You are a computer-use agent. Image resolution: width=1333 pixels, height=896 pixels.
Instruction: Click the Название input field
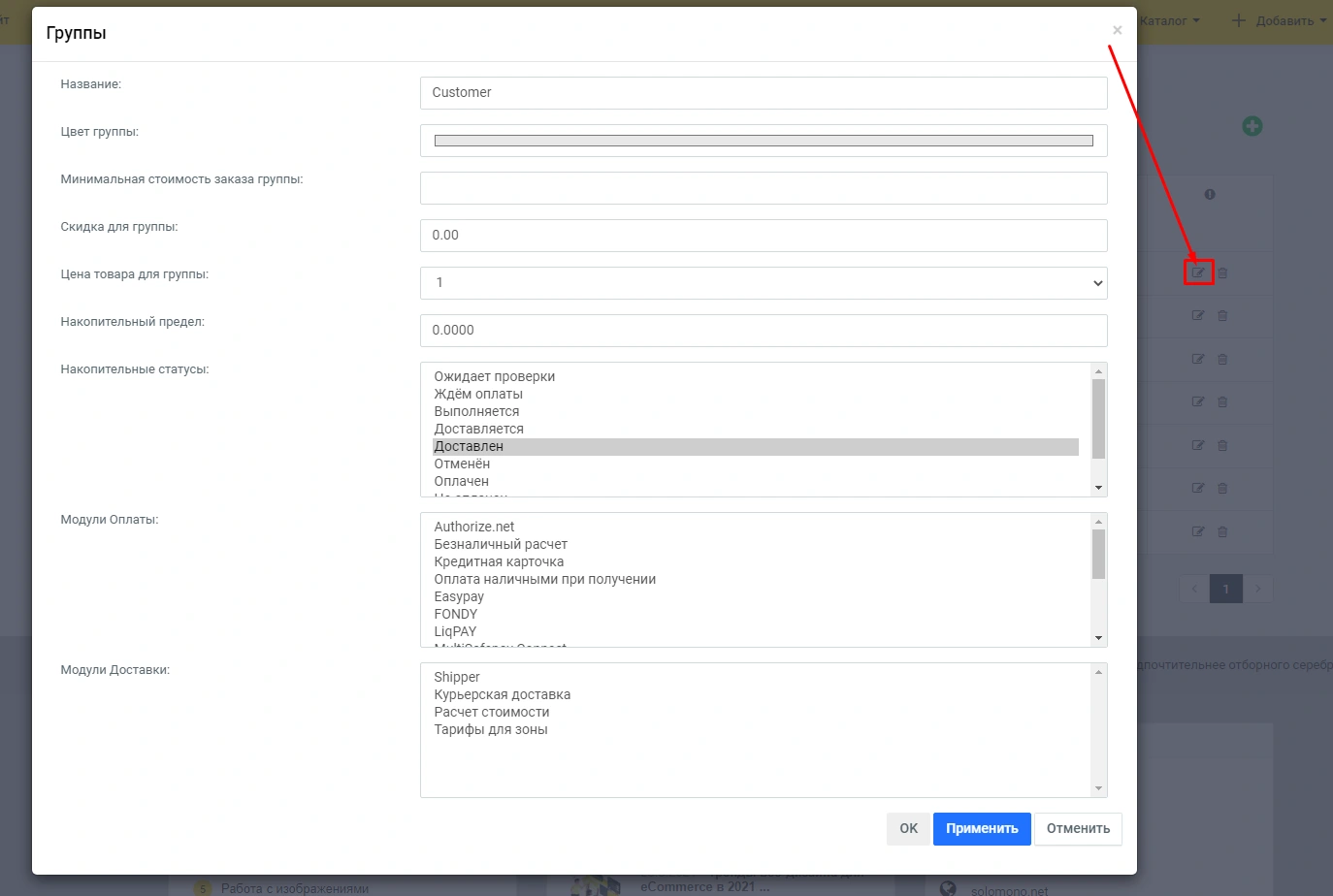click(x=763, y=93)
